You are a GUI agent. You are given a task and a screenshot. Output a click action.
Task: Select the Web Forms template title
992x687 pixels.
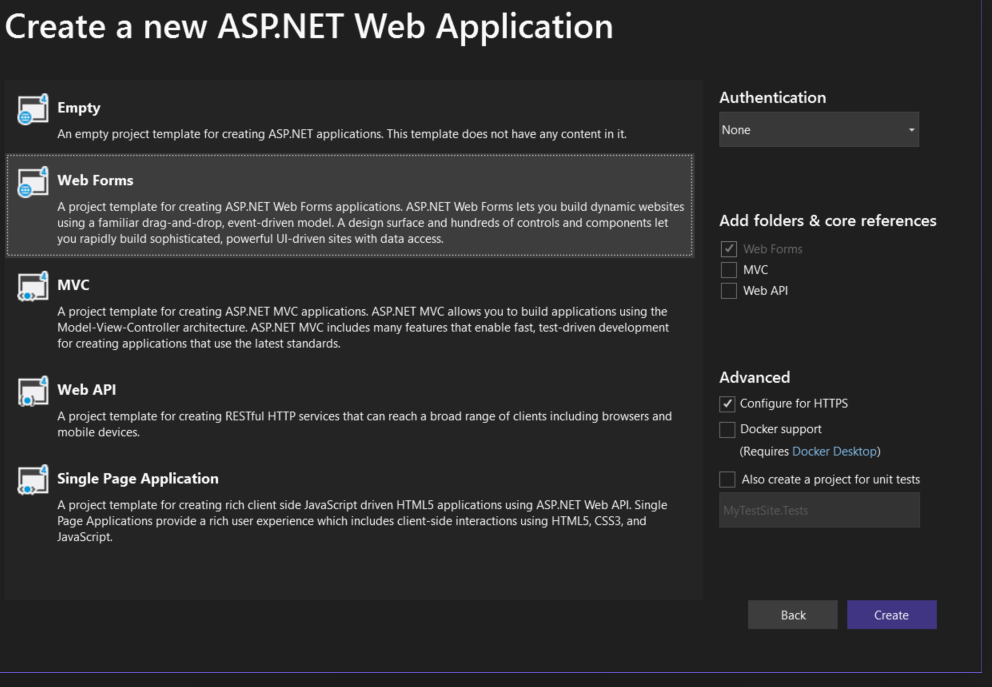[95, 180]
